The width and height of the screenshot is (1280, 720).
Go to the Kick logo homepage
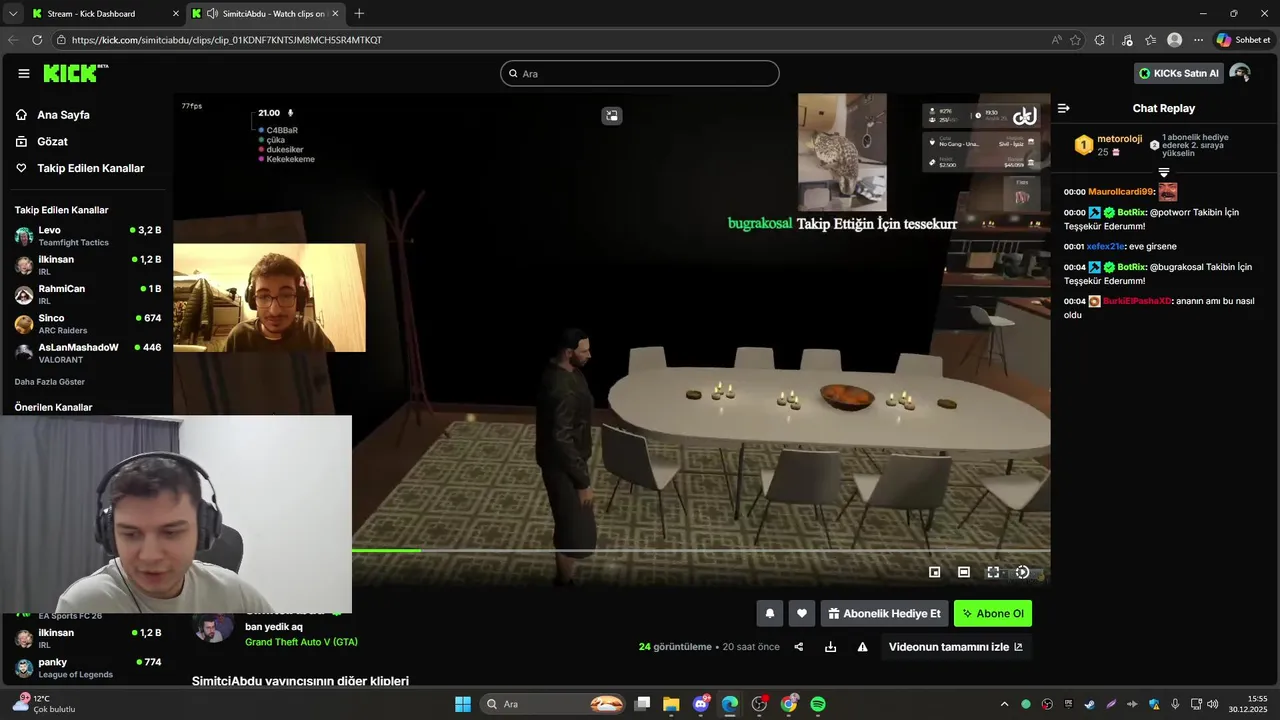[x=75, y=73]
